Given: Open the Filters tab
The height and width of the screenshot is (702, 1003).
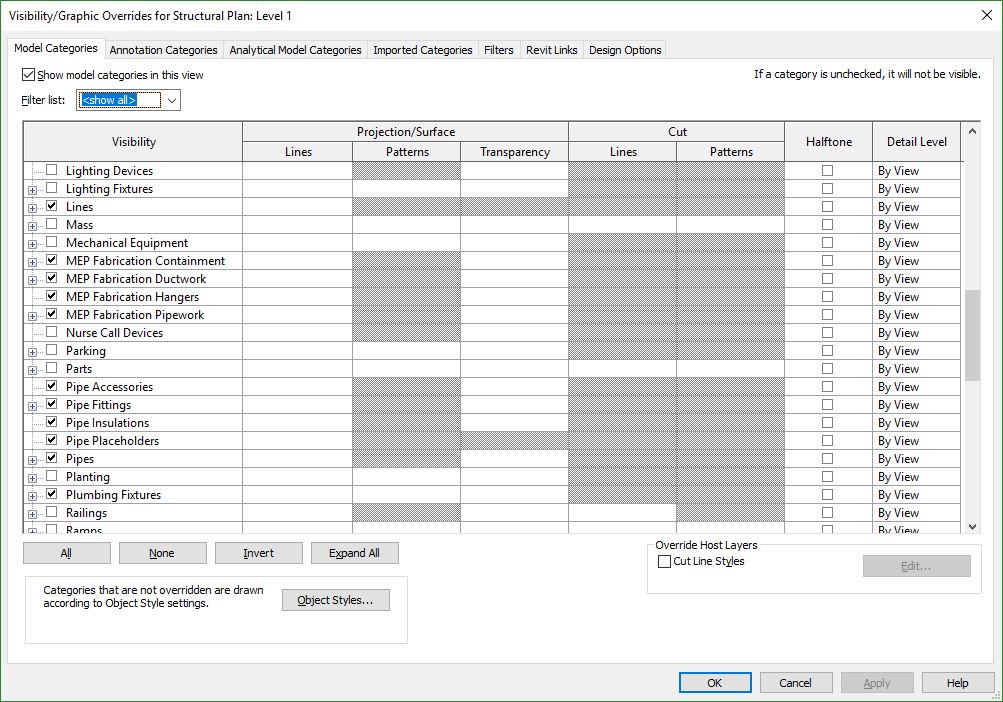Looking at the screenshot, I should pyautogui.click(x=498, y=49).
